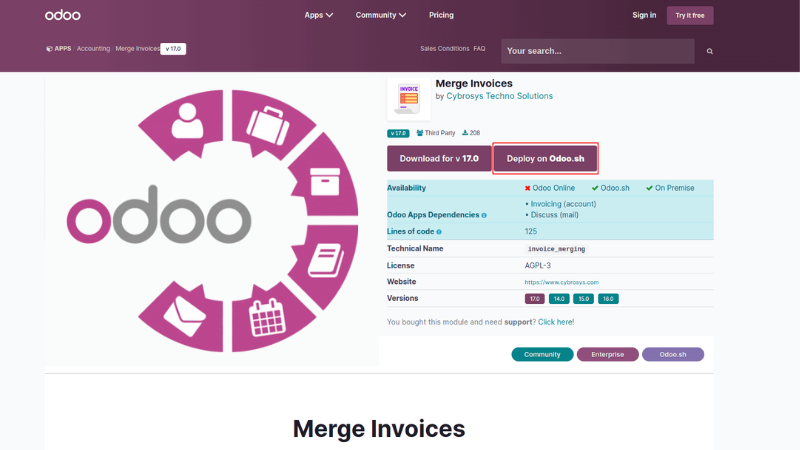Click the Merge Invoices module icon
Viewport: 800px width, 450px height.
(409, 98)
